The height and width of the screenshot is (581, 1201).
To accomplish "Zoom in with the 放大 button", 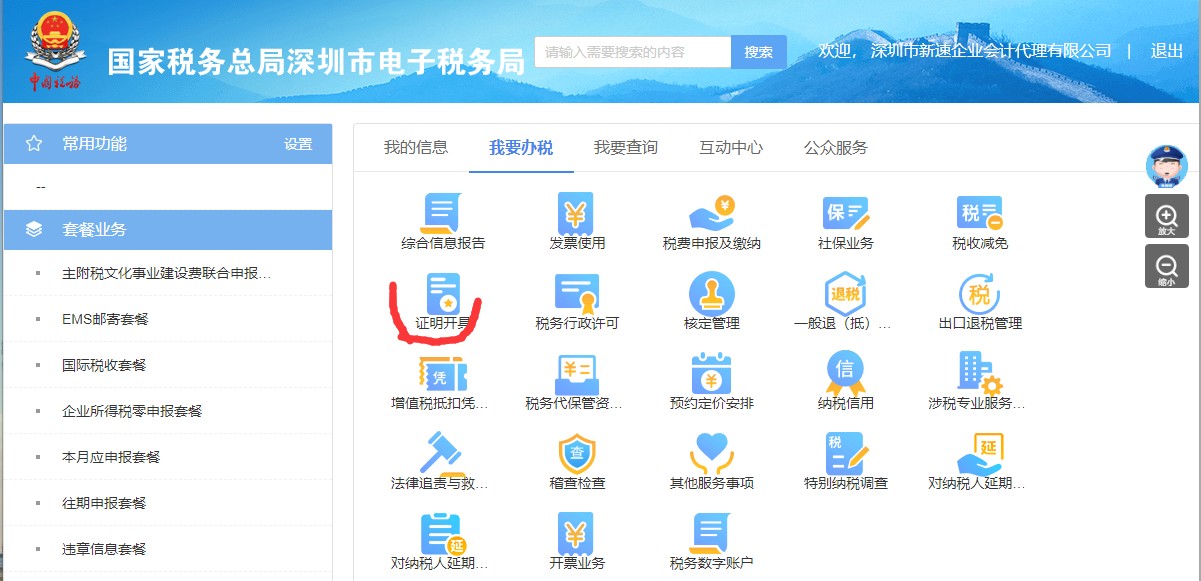I will 1166,217.
